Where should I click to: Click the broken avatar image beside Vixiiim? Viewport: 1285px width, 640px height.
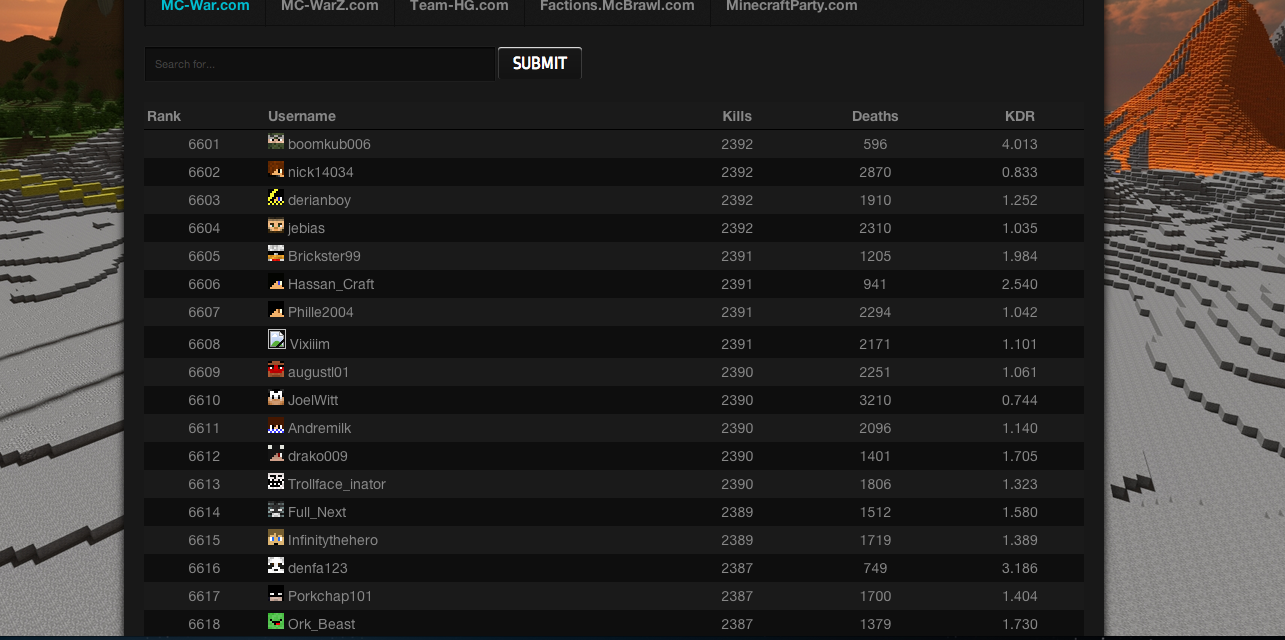tap(277, 340)
